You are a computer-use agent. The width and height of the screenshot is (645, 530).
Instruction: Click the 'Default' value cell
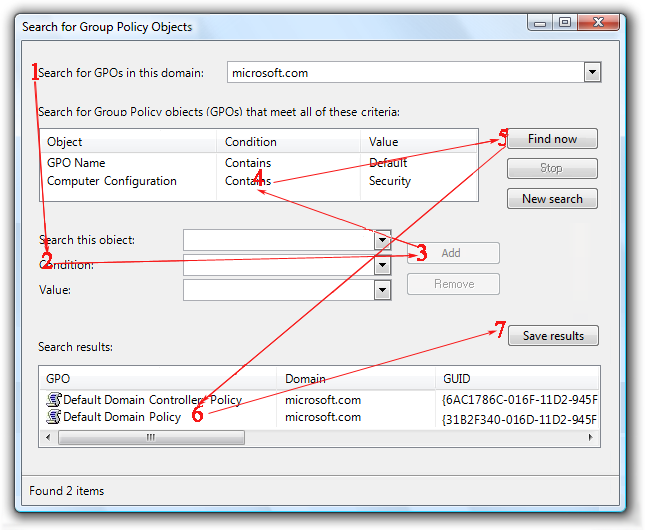[x=388, y=163]
